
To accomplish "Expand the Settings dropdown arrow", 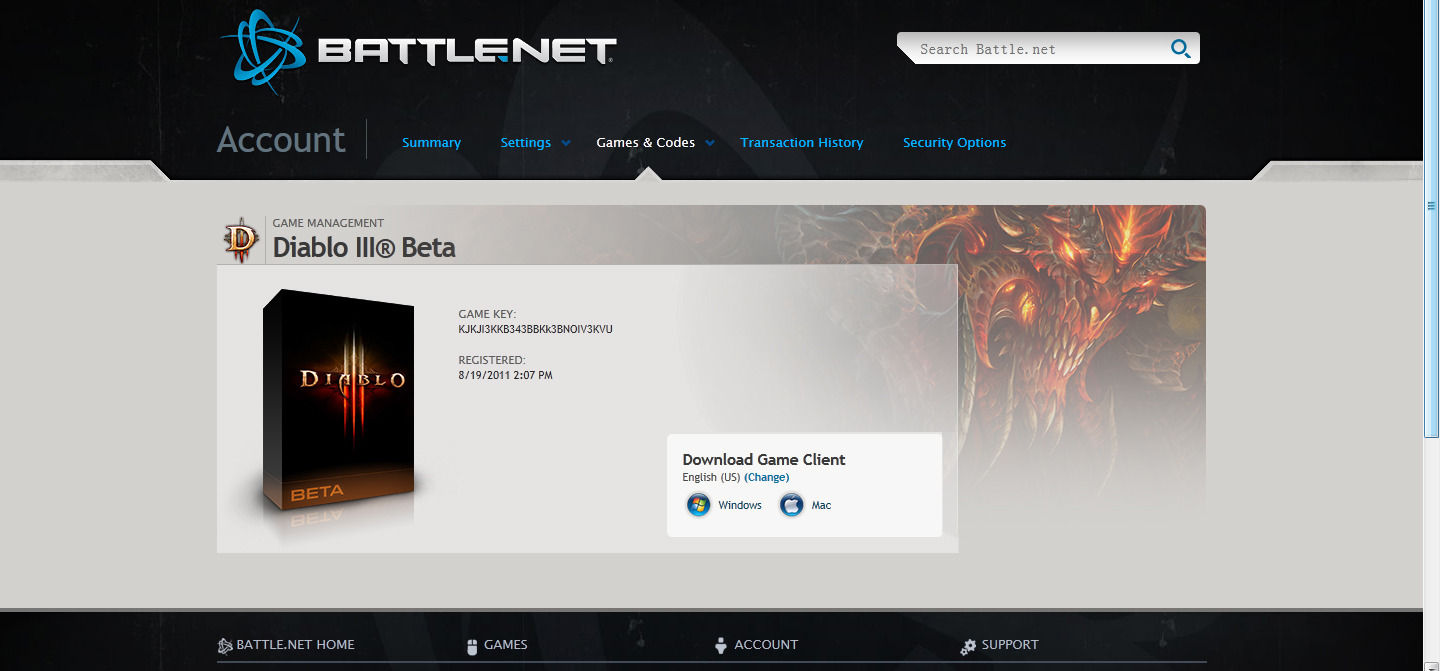I will (x=566, y=143).
